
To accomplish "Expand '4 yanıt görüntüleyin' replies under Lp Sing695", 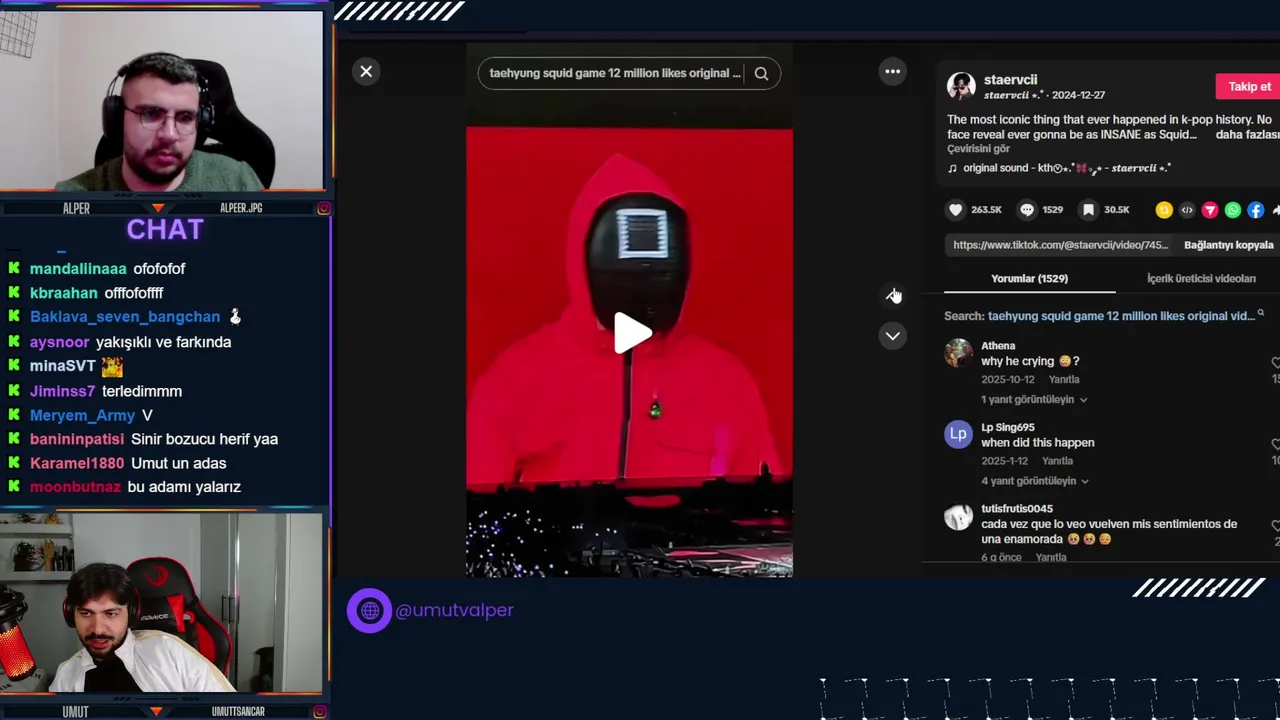I will 1034,481.
